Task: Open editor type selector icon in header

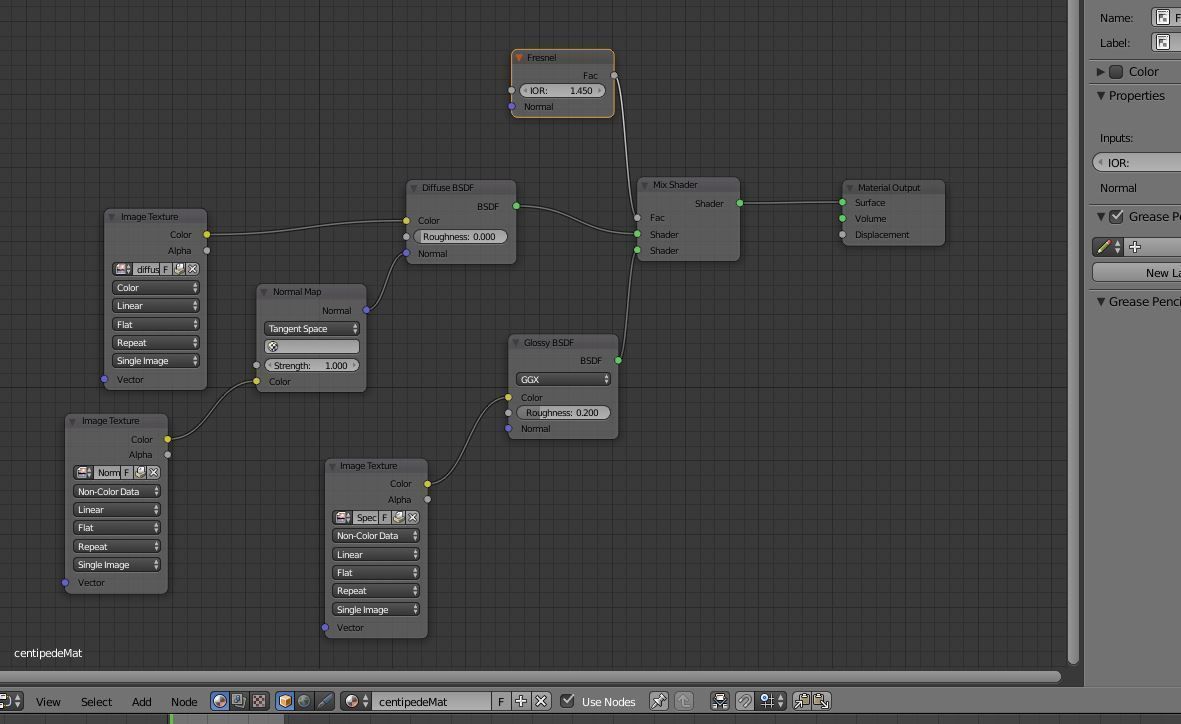Action: click(11, 701)
